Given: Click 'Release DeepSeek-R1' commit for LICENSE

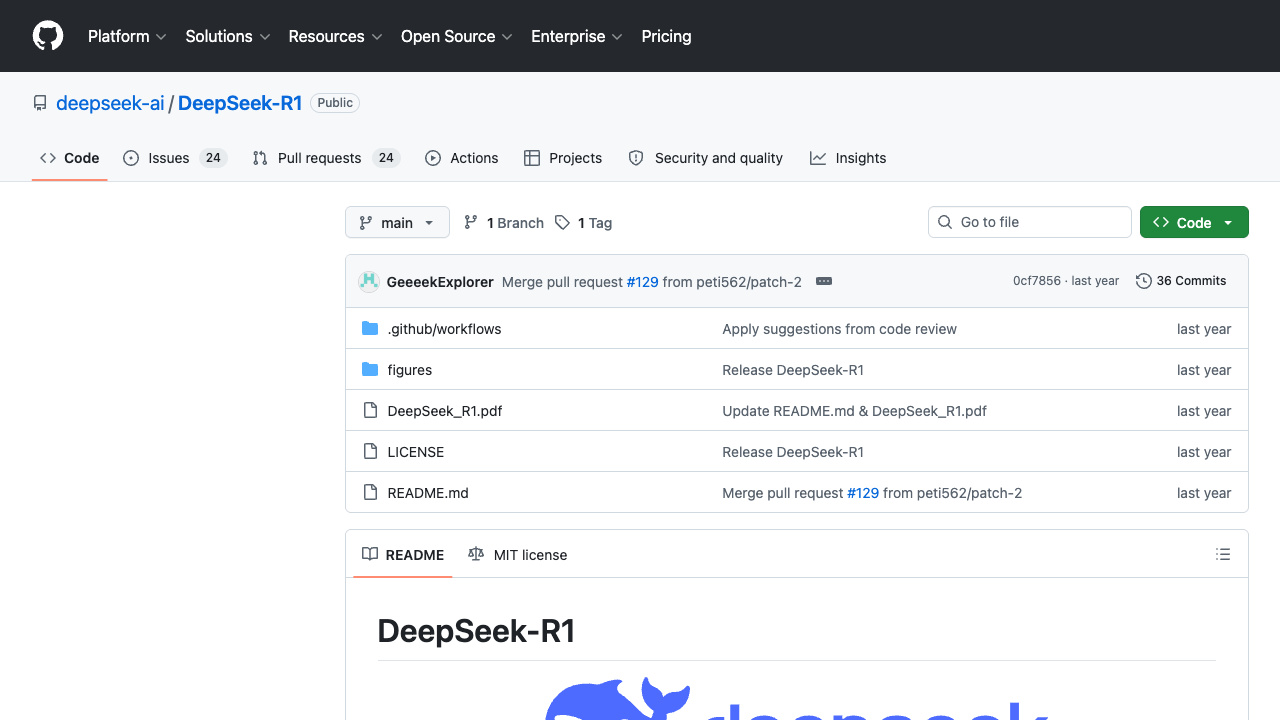Looking at the screenshot, I should point(793,452).
